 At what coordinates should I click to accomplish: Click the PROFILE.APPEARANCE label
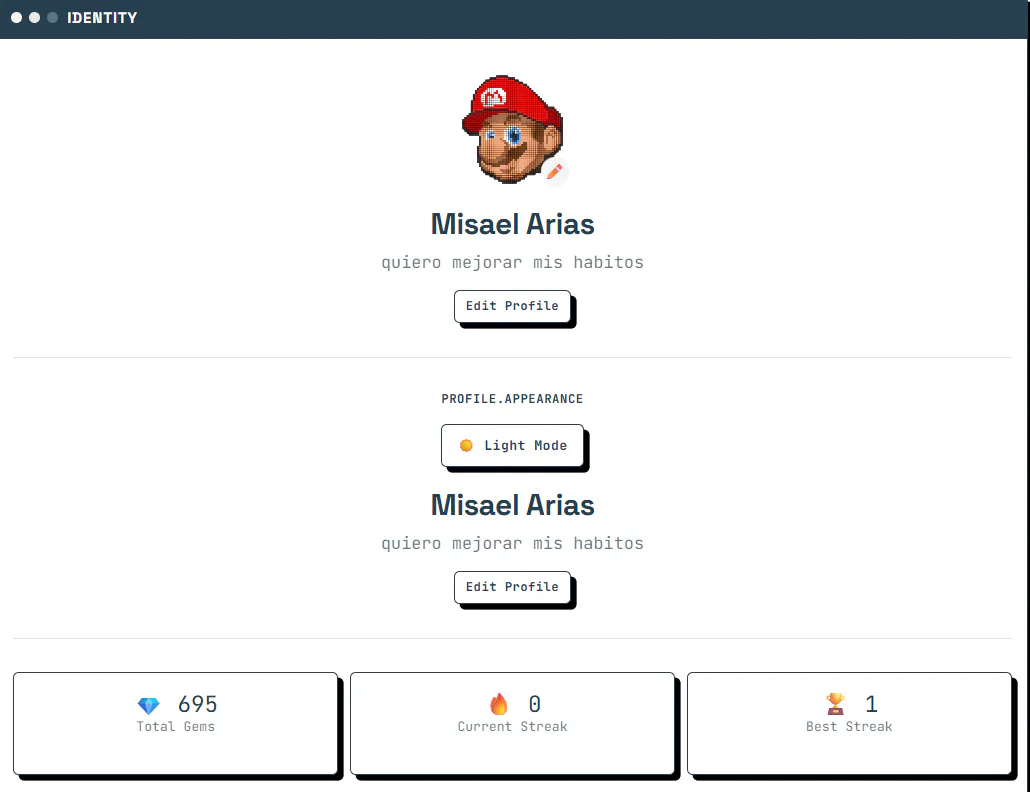pos(512,399)
